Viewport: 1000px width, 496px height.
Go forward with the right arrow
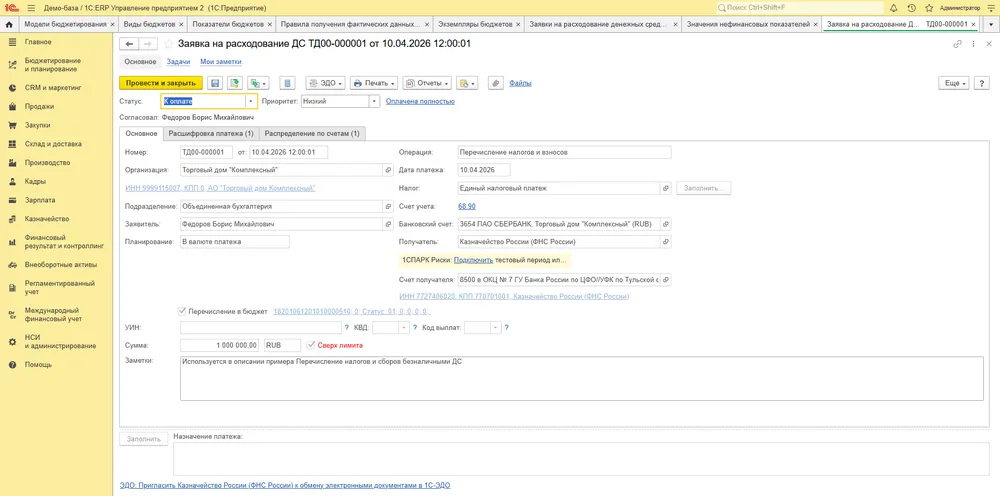(x=147, y=44)
